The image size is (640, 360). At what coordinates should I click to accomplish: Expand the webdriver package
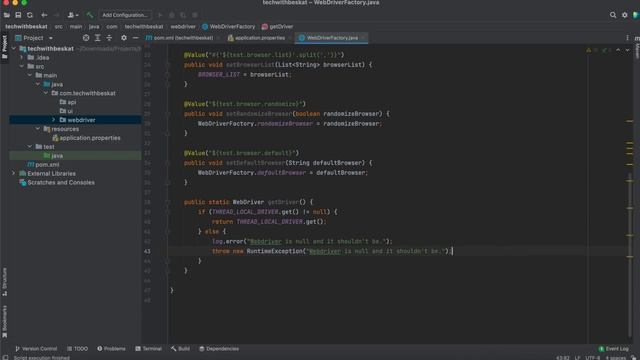point(53,120)
